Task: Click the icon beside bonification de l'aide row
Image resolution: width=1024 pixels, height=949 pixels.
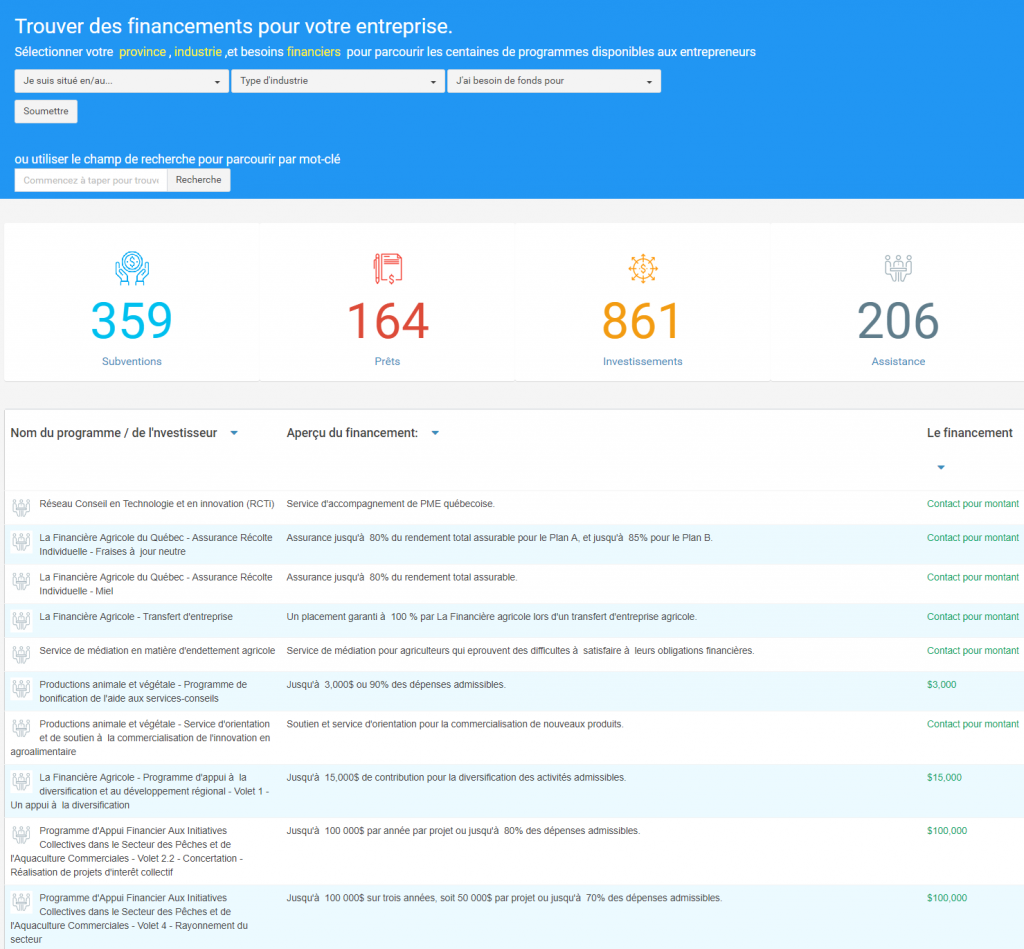Action: pos(22,688)
